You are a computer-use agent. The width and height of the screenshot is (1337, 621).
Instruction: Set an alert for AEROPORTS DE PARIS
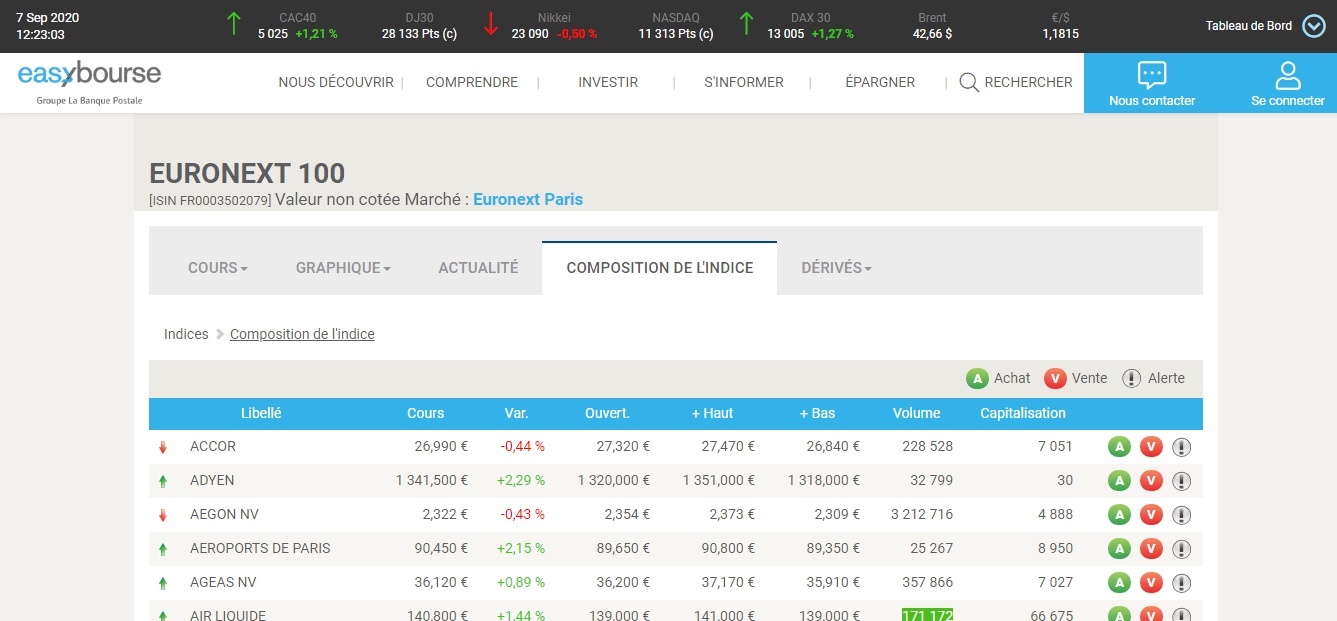pyautogui.click(x=1181, y=549)
